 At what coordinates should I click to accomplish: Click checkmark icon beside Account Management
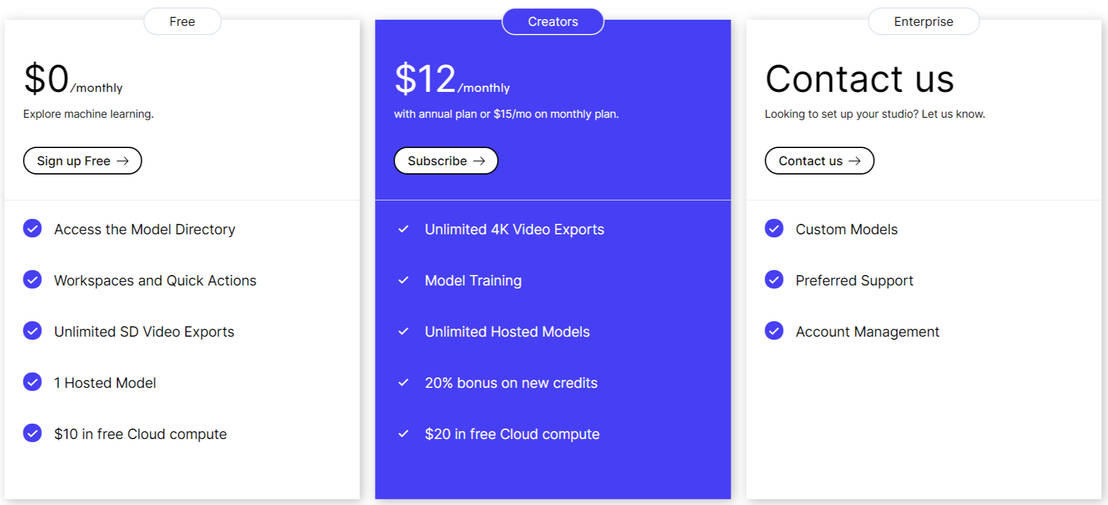click(774, 331)
